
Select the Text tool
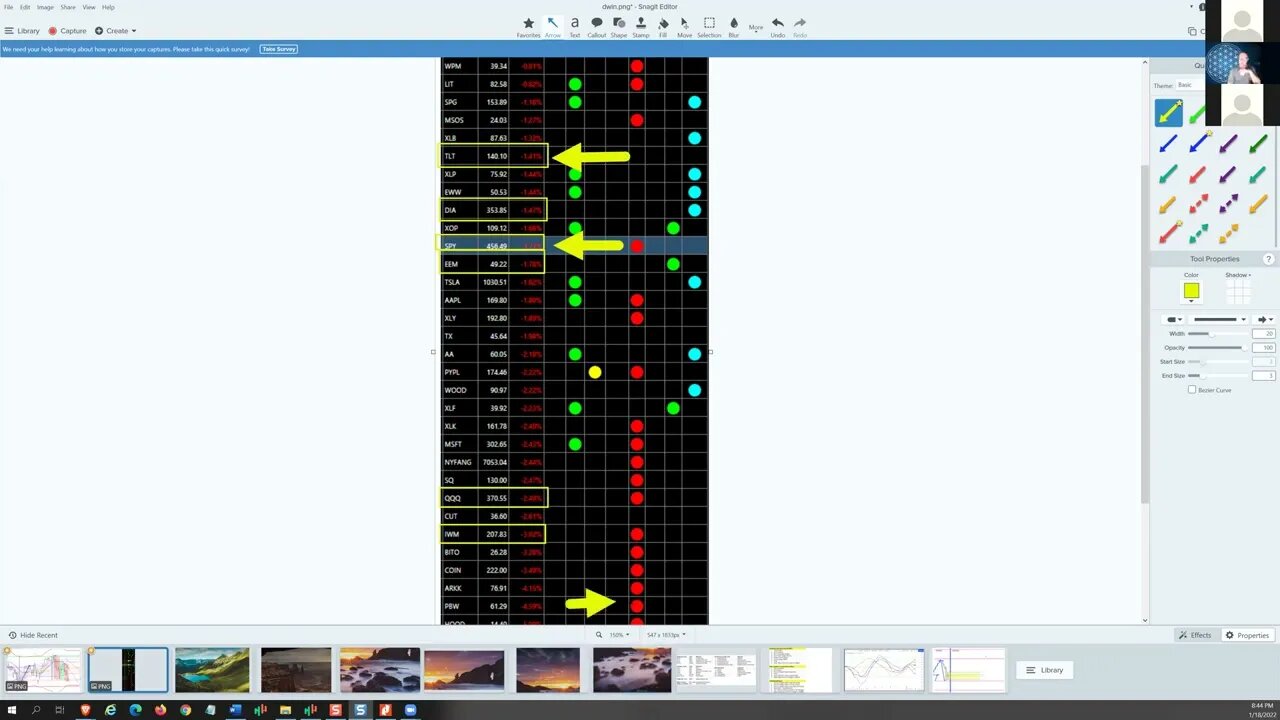(575, 27)
